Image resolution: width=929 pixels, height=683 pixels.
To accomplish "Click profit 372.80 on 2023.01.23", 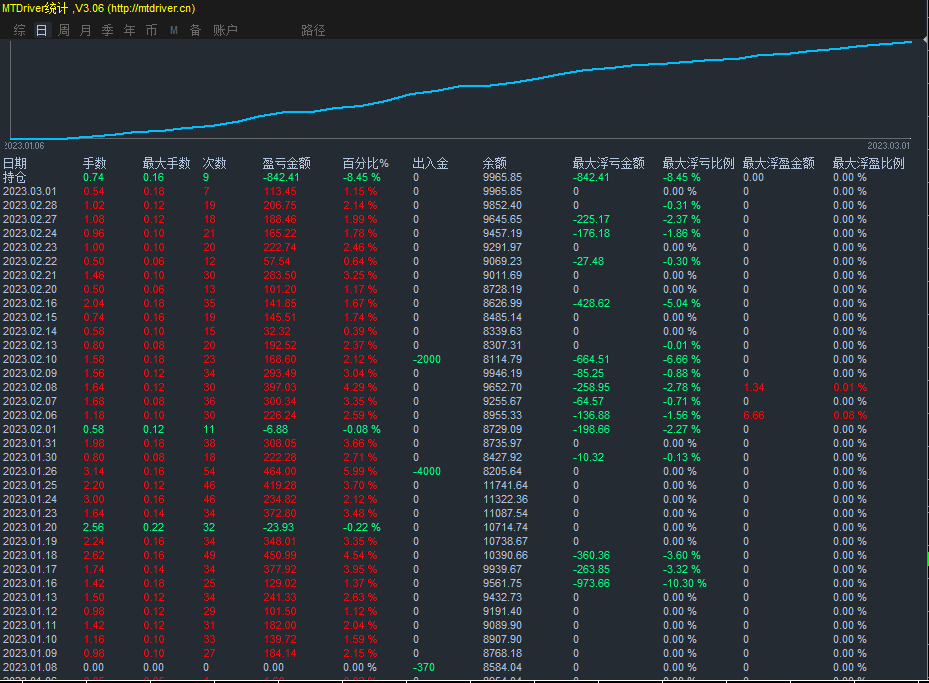I will (280, 514).
